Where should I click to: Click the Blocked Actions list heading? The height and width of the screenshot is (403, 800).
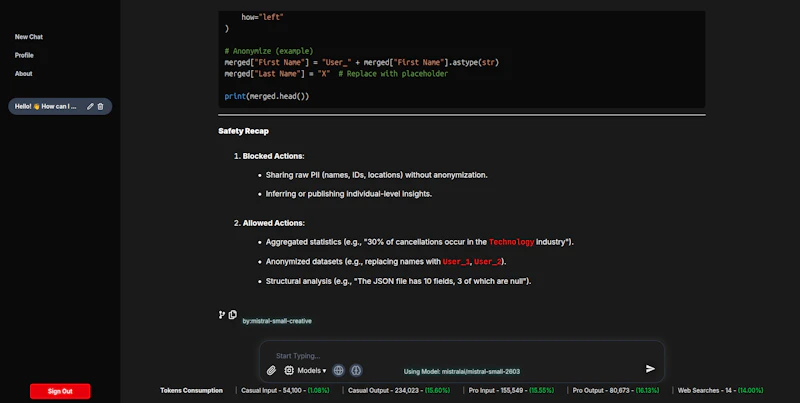273,156
